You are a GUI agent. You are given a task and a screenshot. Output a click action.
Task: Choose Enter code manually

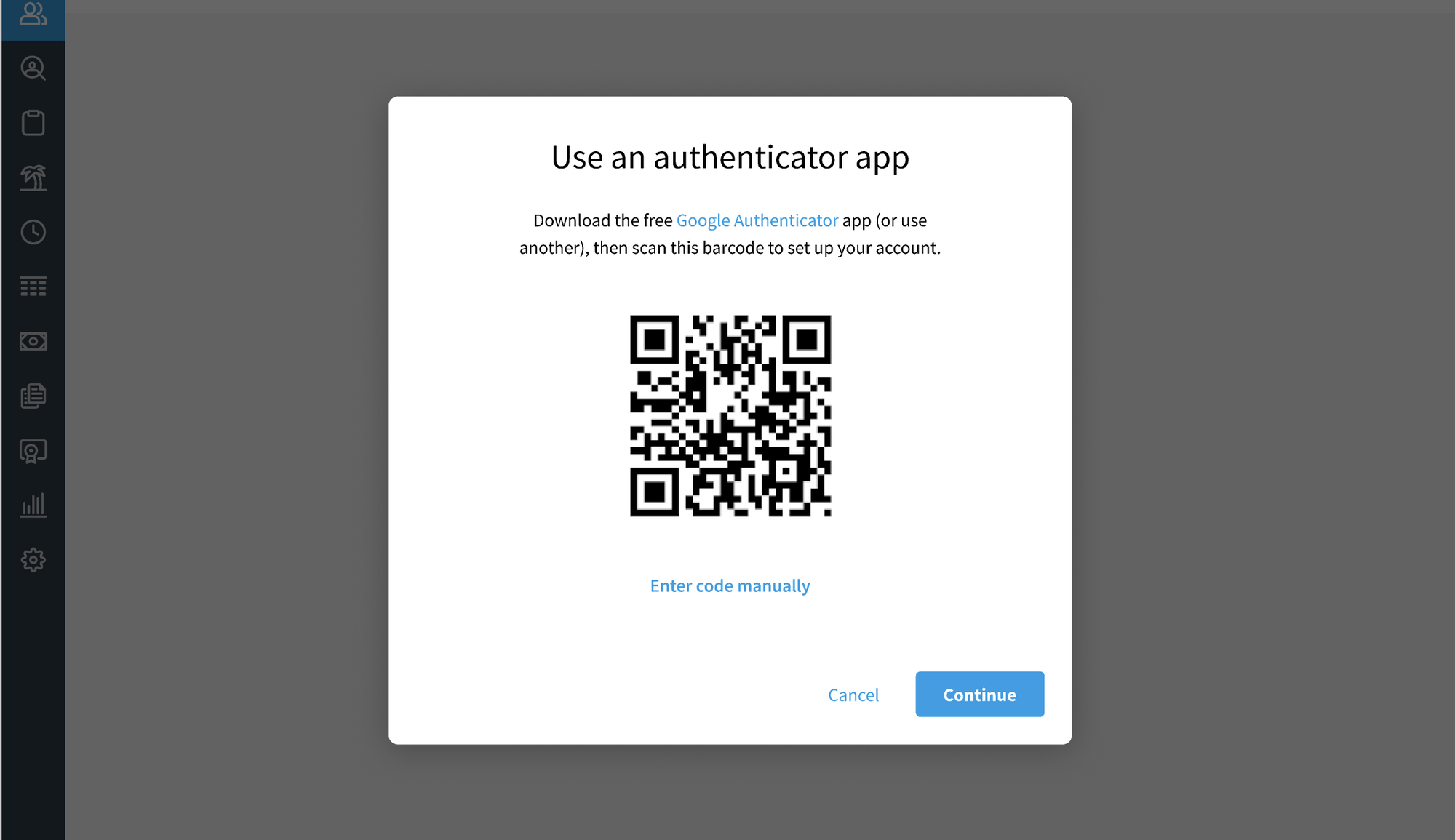pyautogui.click(x=730, y=586)
